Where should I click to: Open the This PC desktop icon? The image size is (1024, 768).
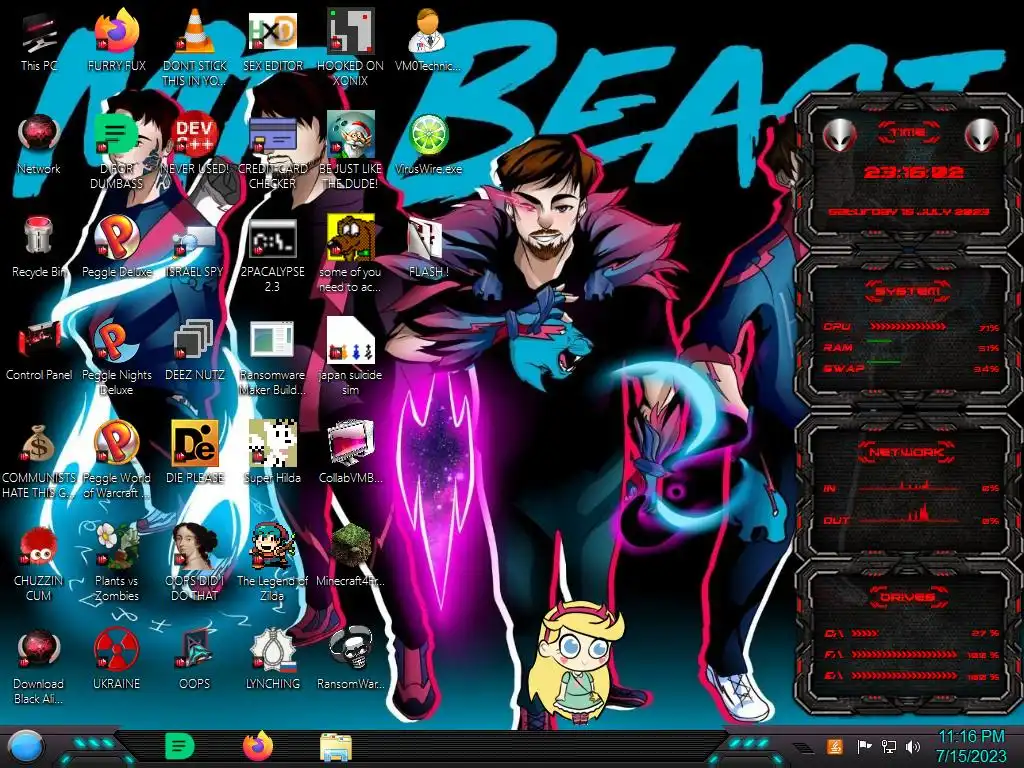click(39, 39)
